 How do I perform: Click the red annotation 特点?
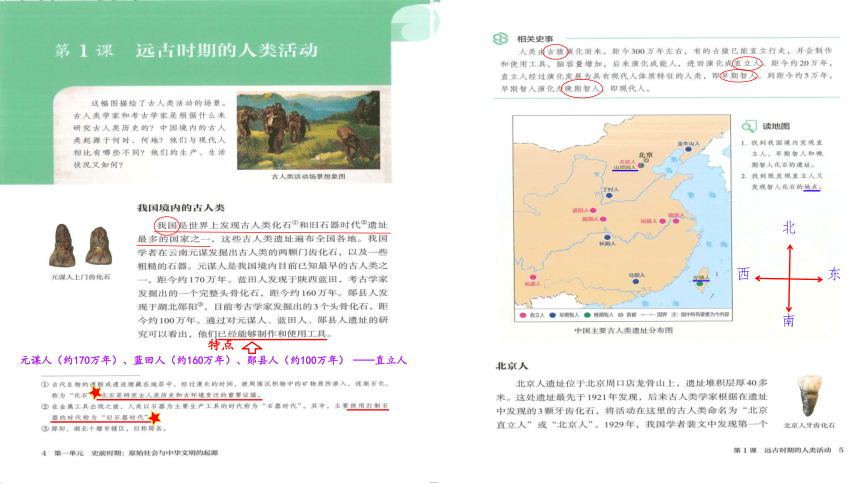point(220,345)
